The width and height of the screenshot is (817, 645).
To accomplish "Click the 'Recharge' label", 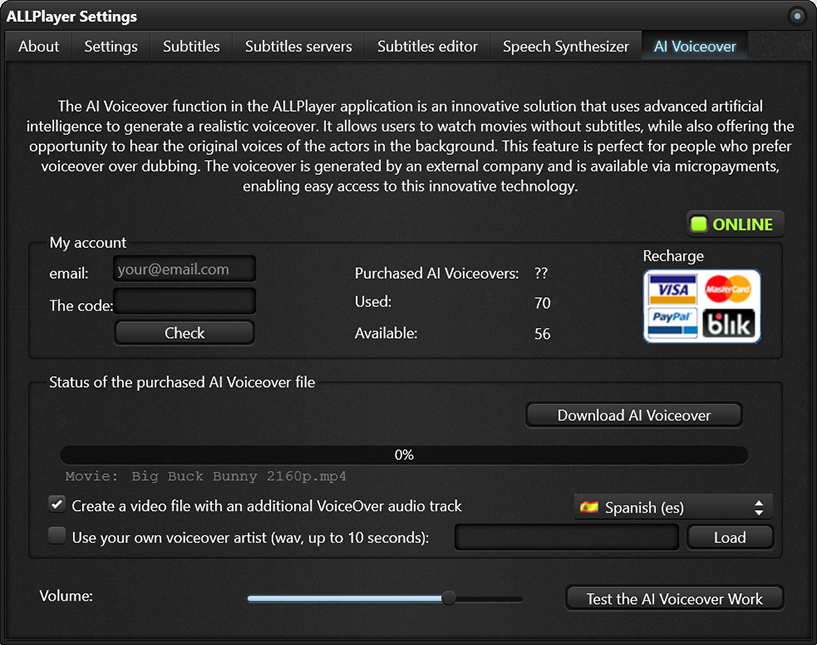I will [x=673, y=256].
